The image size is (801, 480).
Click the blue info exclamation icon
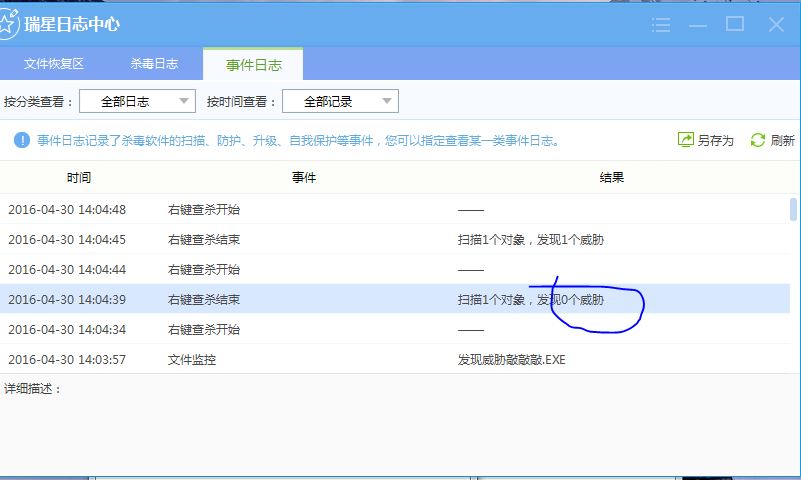point(21,140)
